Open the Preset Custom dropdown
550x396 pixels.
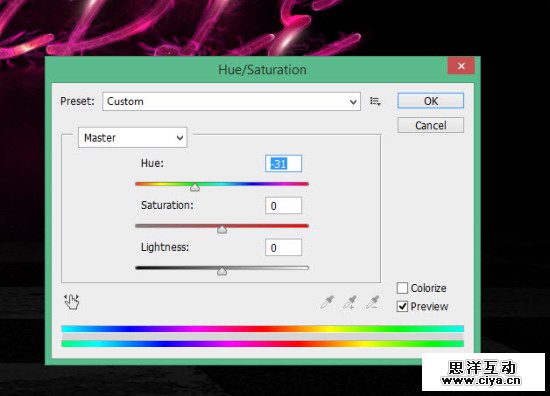232,101
